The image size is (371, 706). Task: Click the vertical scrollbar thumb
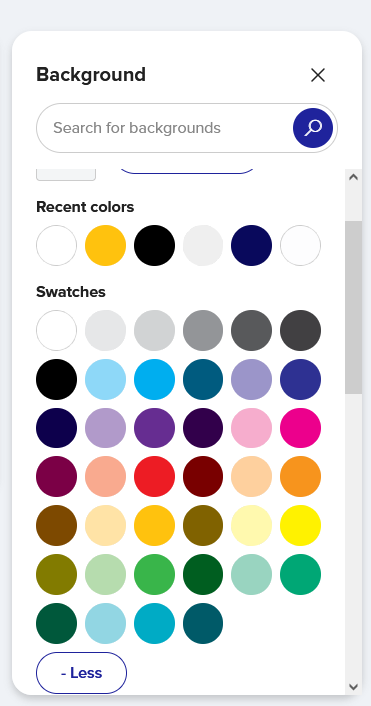coord(353,308)
